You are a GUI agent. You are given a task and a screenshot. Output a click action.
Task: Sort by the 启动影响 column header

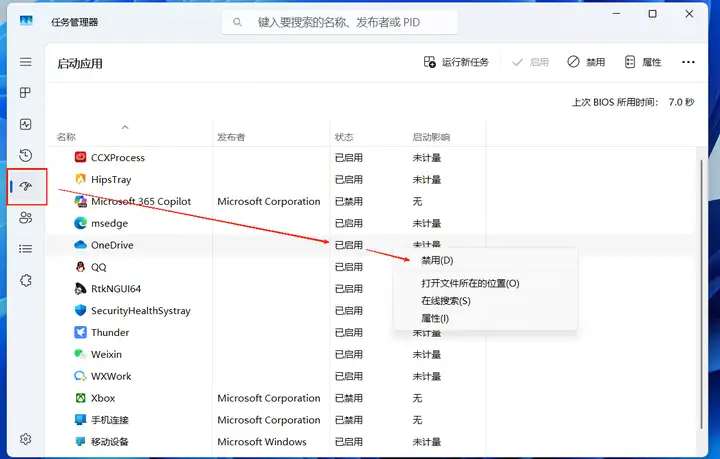[x=431, y=137]
